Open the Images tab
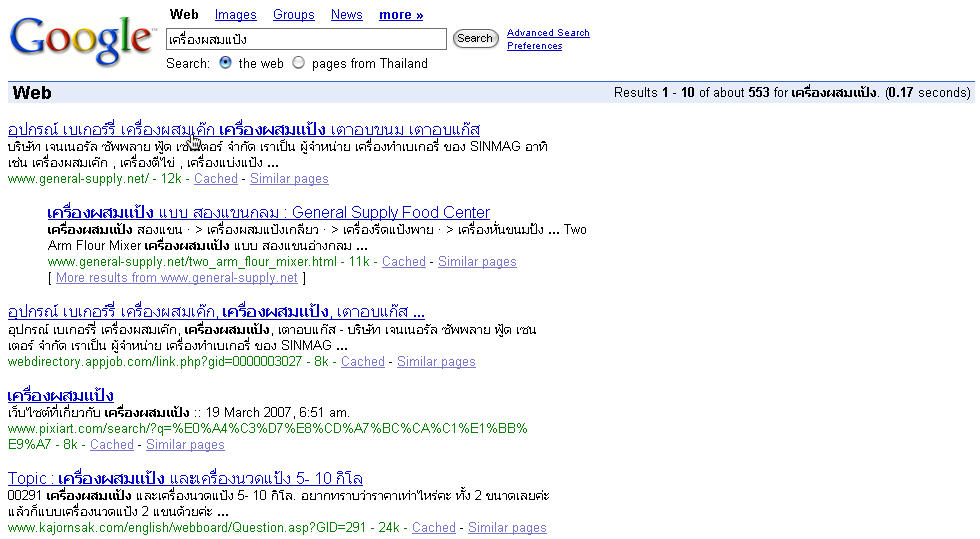980x539 pixels. [235, 14]
